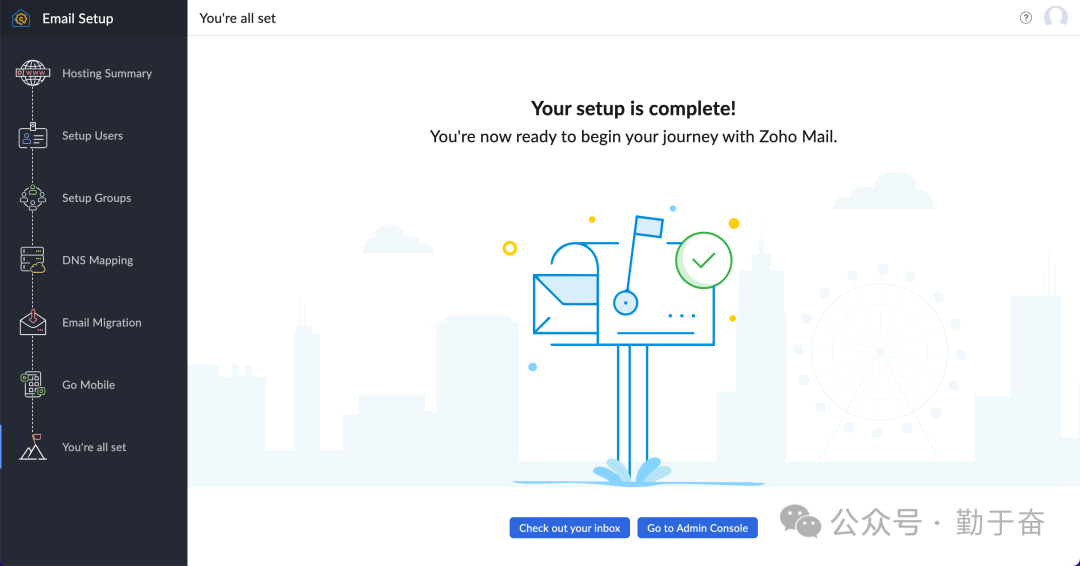
Task: Navigate to the DNS Mapping step
Action: click(97, 260)
